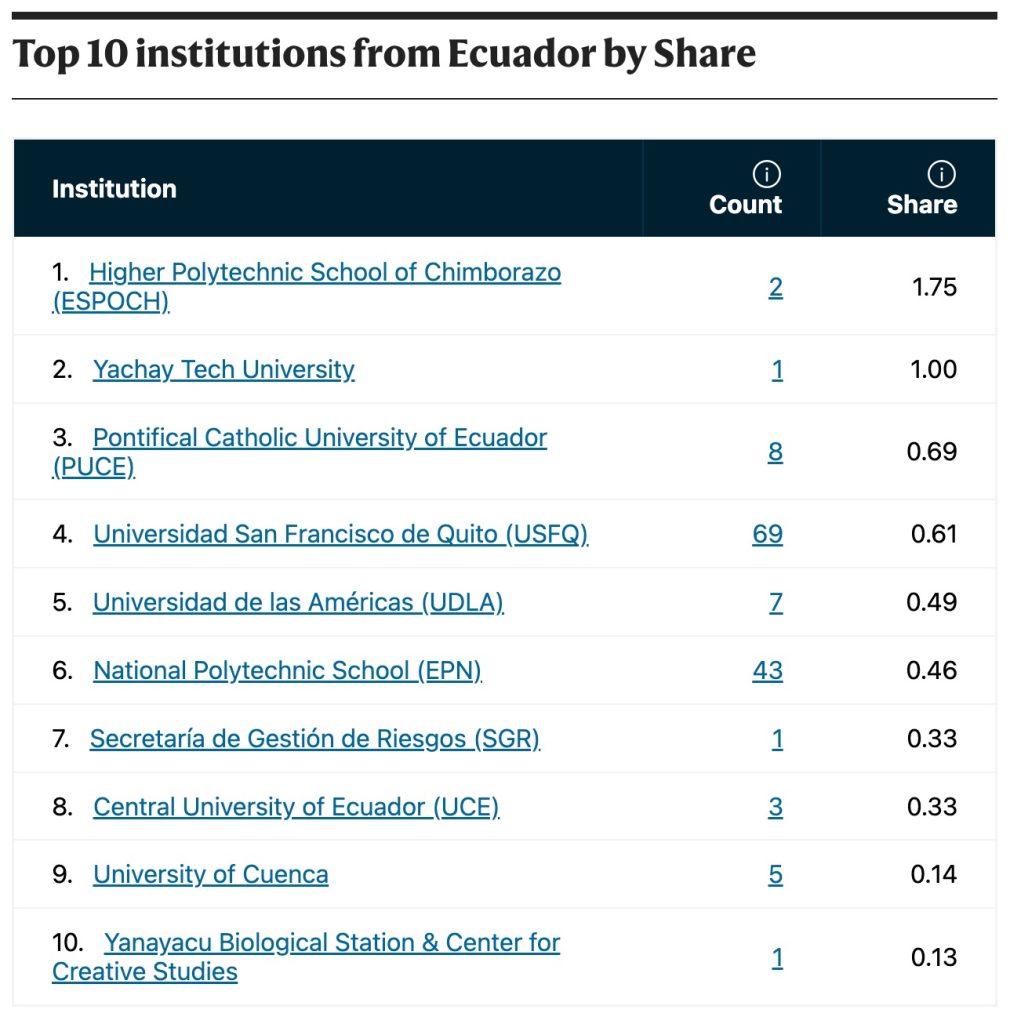The image size is (1010, 1024).
Task: Open Universidad de las Américas link
Action: (x=298, y=603)
